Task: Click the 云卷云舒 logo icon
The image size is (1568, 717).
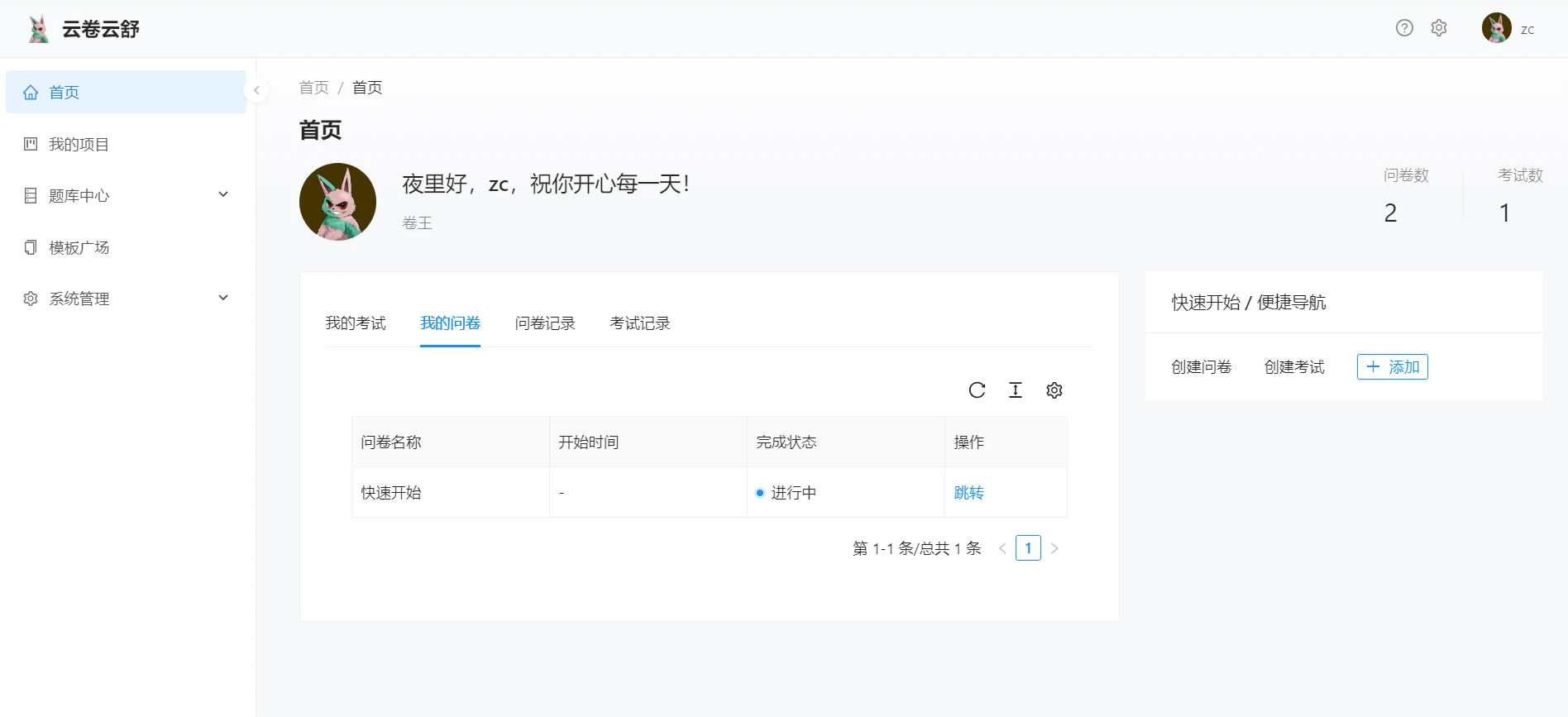Action: tap(38, 29)
